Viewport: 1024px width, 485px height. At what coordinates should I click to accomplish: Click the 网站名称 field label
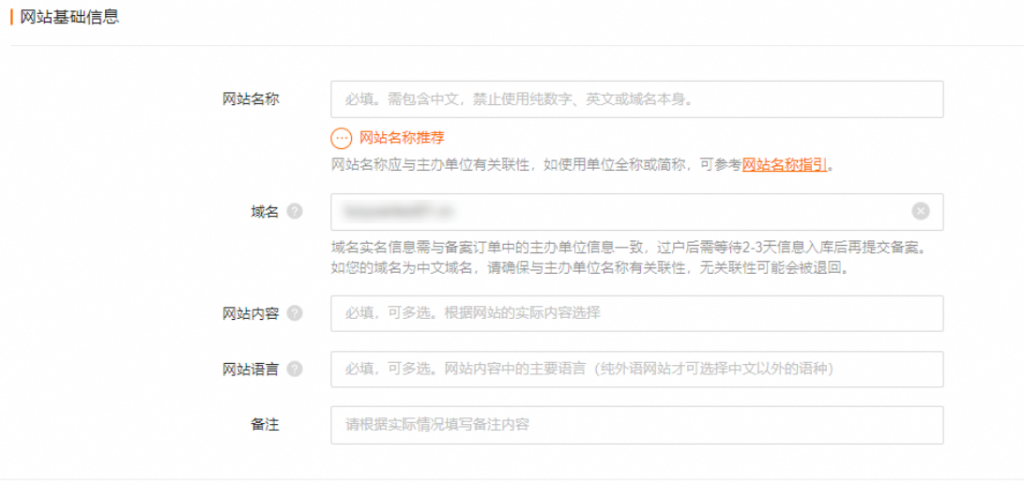click(250, 99)
